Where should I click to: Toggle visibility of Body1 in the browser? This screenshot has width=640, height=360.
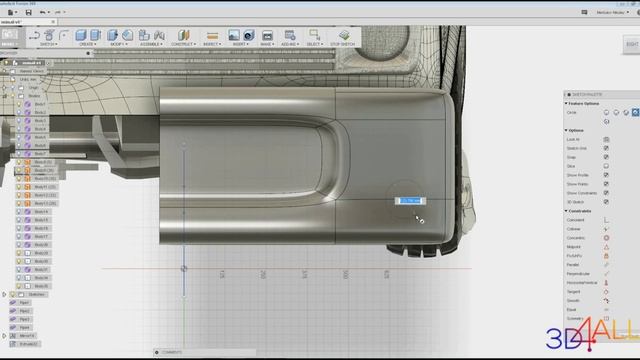click(19, 104)
